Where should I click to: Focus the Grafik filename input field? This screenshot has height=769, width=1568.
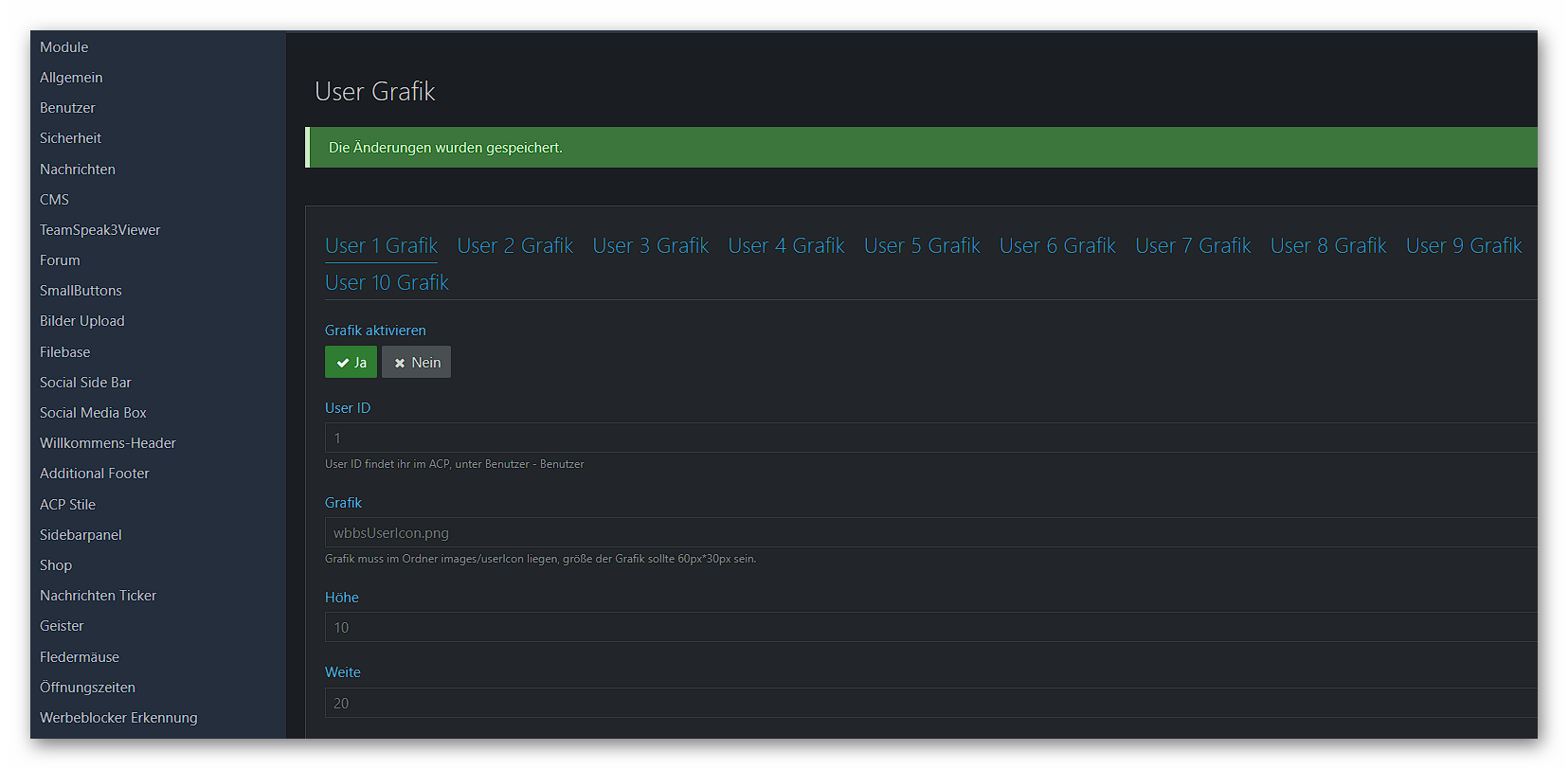pos(928,533)
